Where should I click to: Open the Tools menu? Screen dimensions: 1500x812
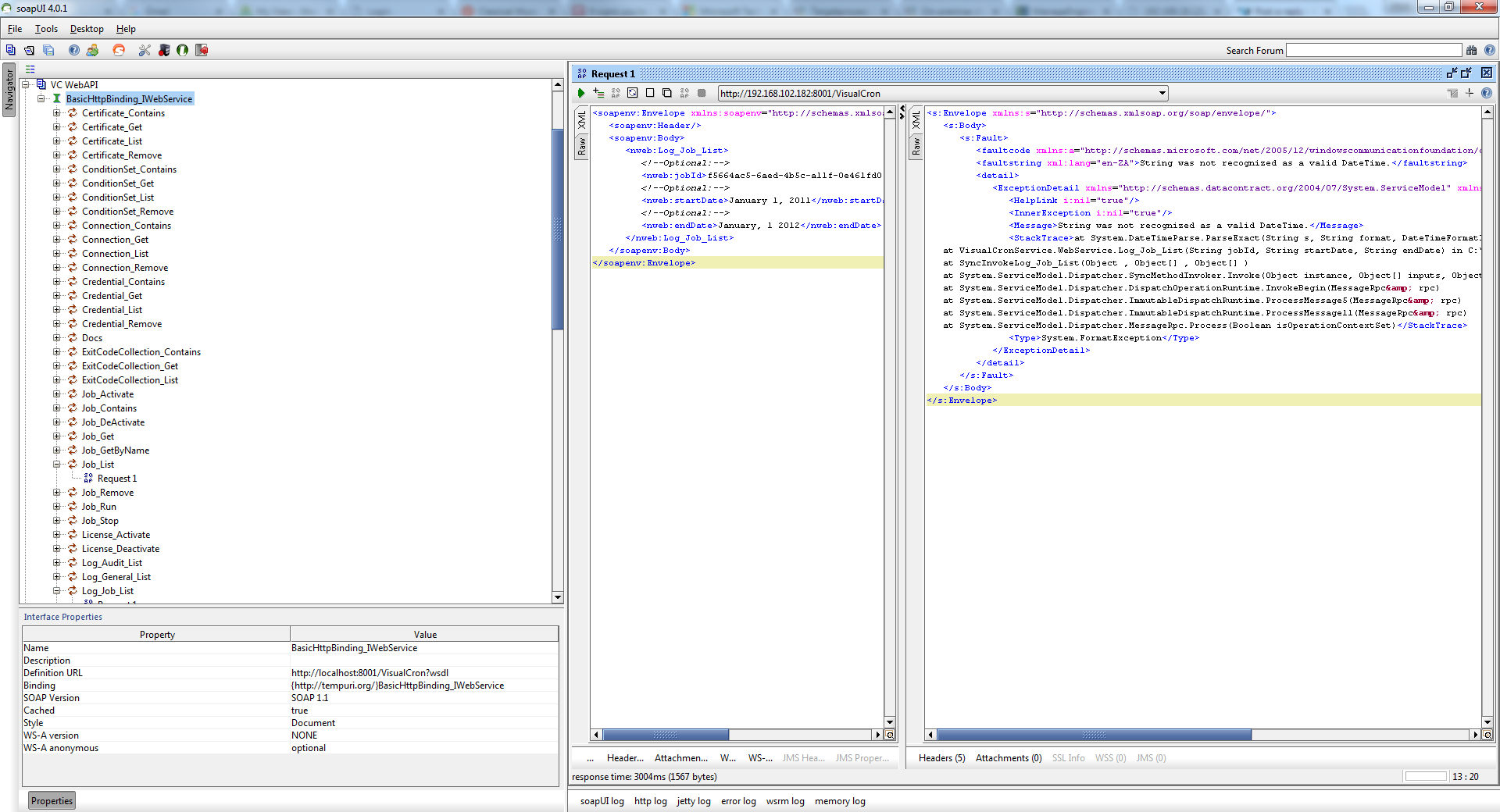tap(46, 29)
